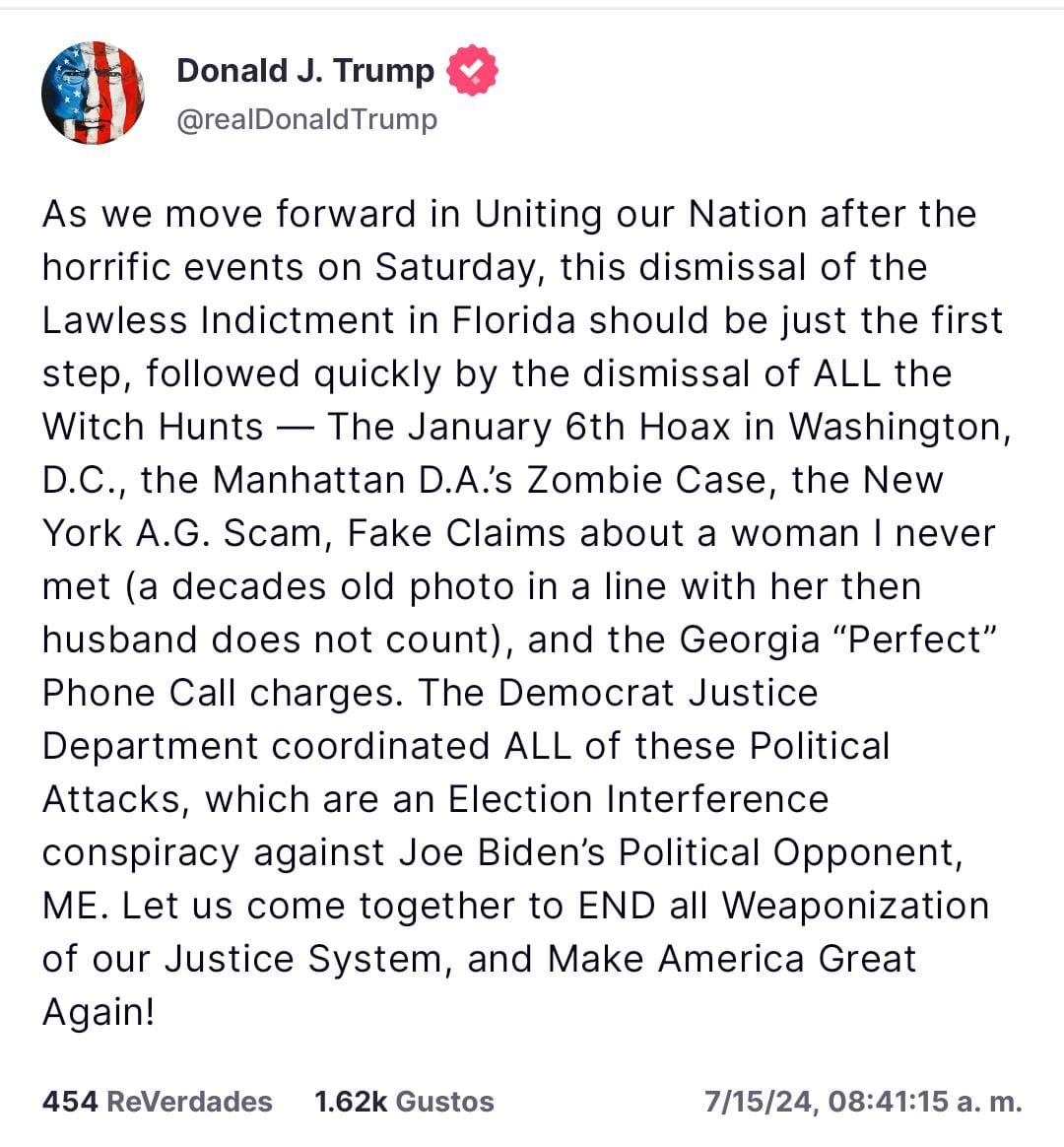The width and height of the screenshot is (1064, 1147).
Task: View the 454 ReVerdades list
Action: click(158, 1102)
